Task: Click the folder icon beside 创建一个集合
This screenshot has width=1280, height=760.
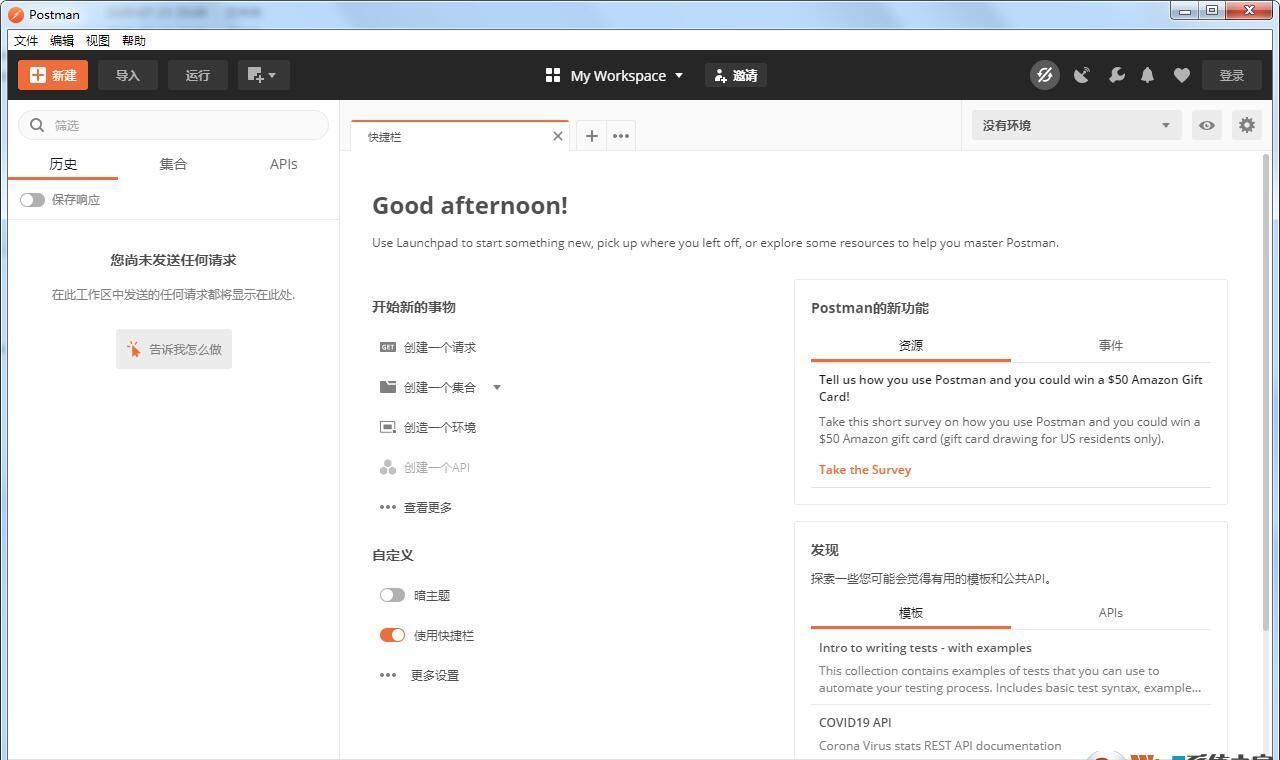Action: point(388,386)
